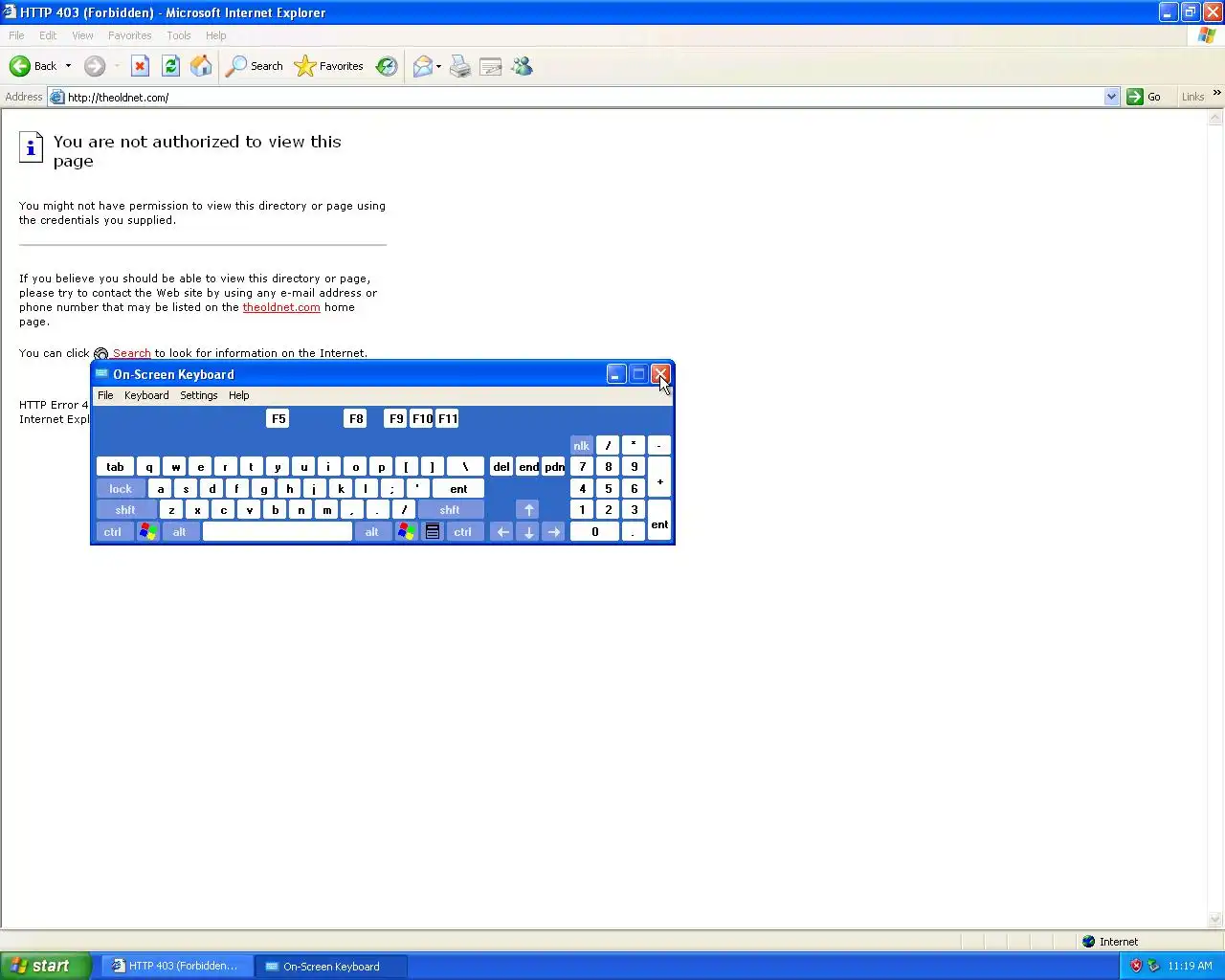
Task: Click the red Search link on page
Action: pos(132,353)
